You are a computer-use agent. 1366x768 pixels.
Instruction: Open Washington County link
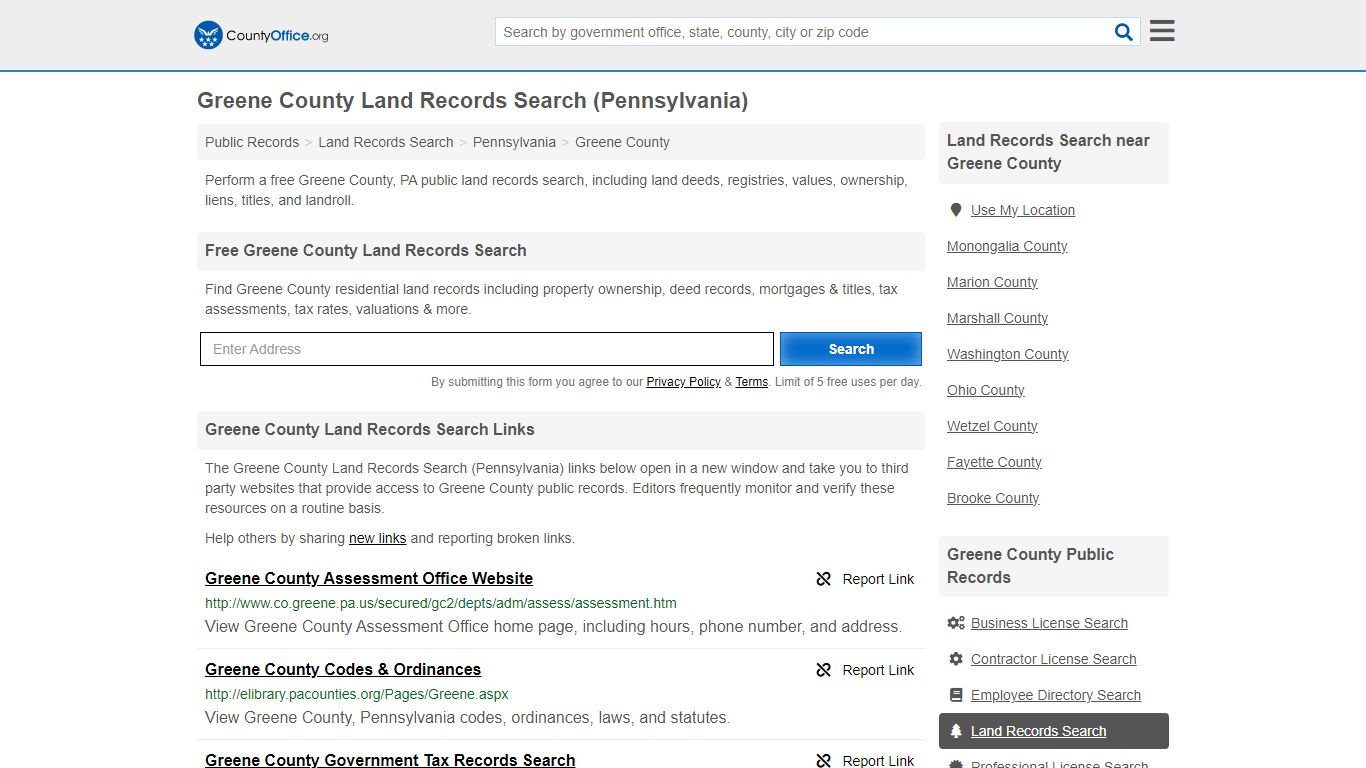pos(1008,354)
